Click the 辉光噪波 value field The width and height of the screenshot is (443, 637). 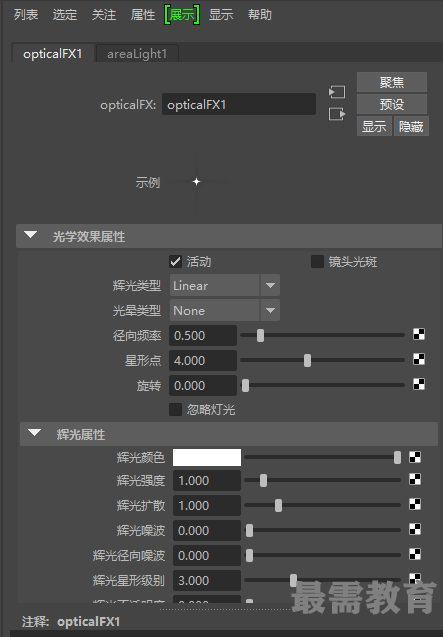(x=207, y=530)
